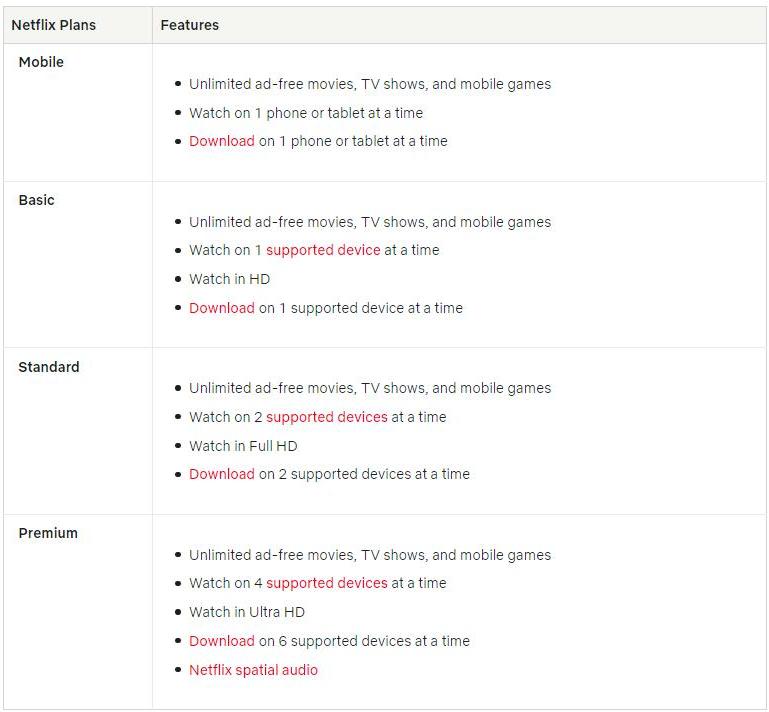Click Watch in Ultra HD text
Screen dimensions: 769x712
click(x=247, y=612)
